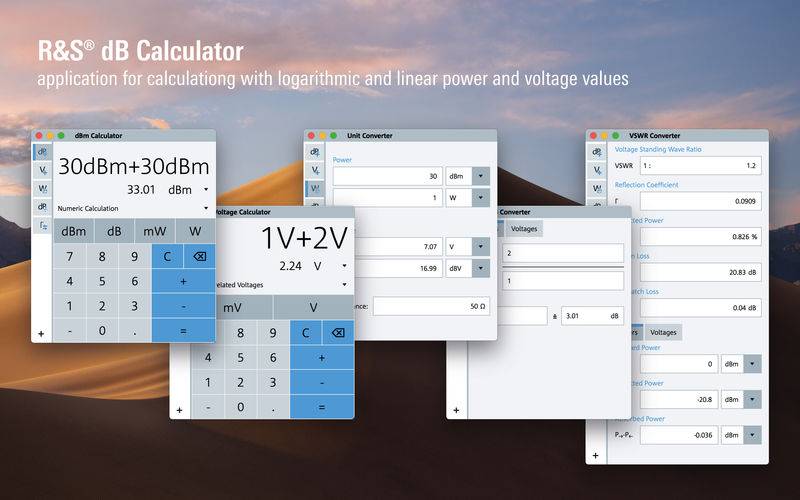Click field showing 3.01 dB in dB Converter
This screenshot has height=500, width=800.
point(592,316)
